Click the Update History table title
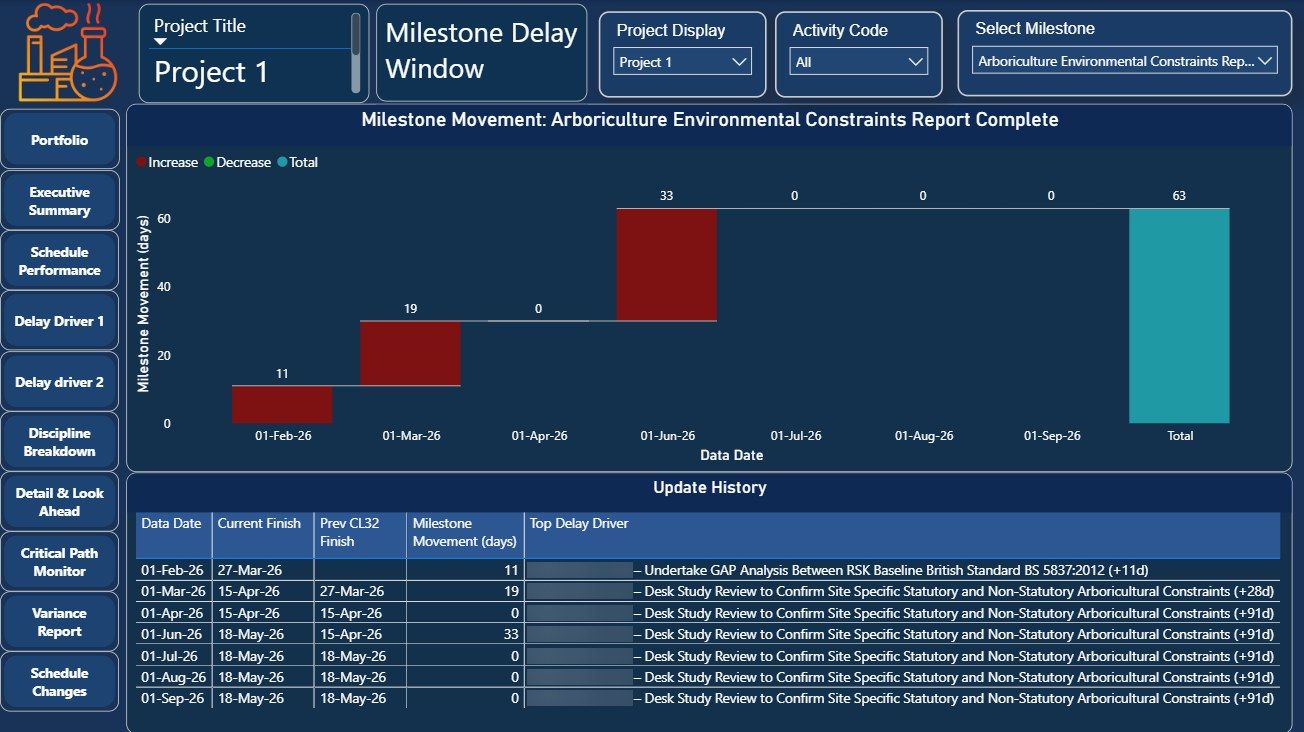 click(x=709, y=488)
